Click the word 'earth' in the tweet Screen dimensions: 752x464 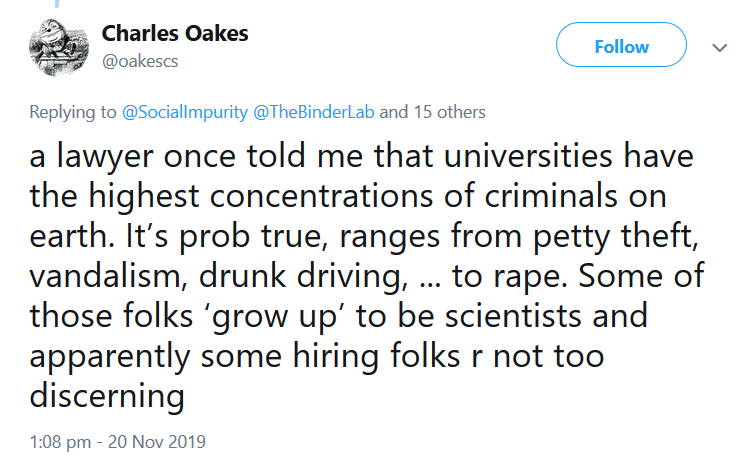click(x=64, y=237)
